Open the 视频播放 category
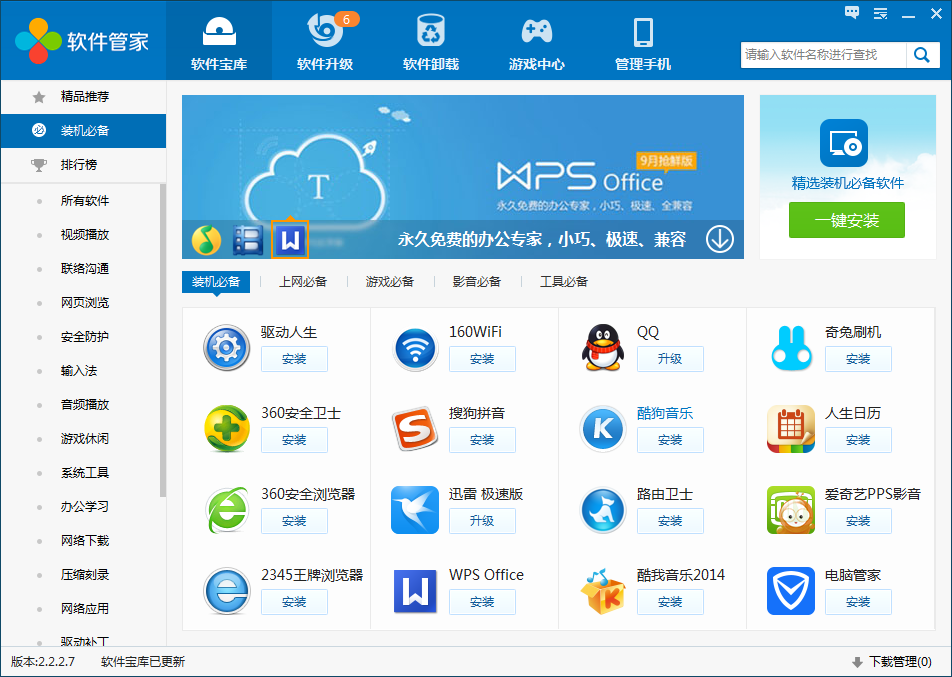The height and width of the screenshot is (677, 952). [x=84, y=234]
